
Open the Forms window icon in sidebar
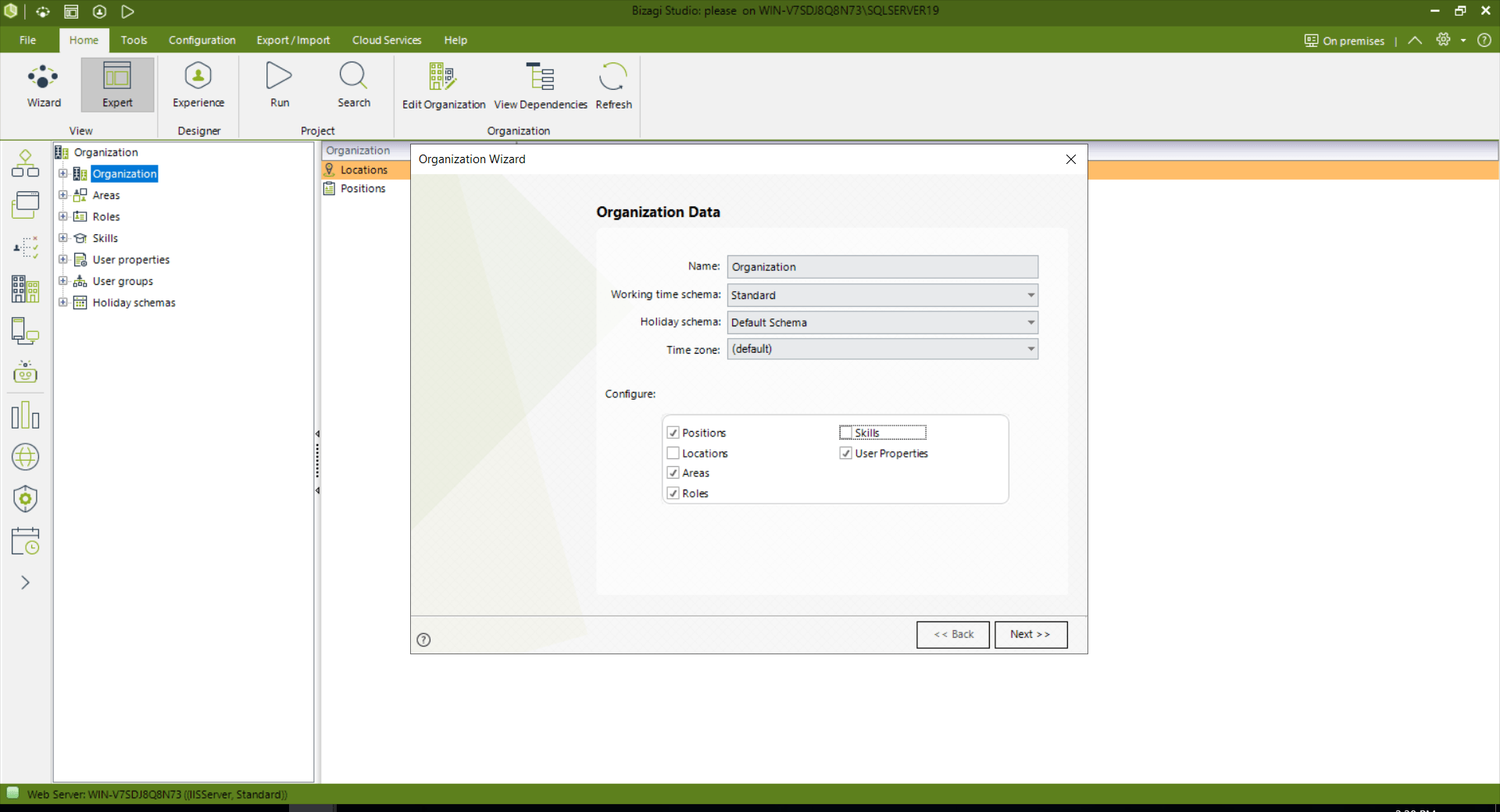pos(25,205)
